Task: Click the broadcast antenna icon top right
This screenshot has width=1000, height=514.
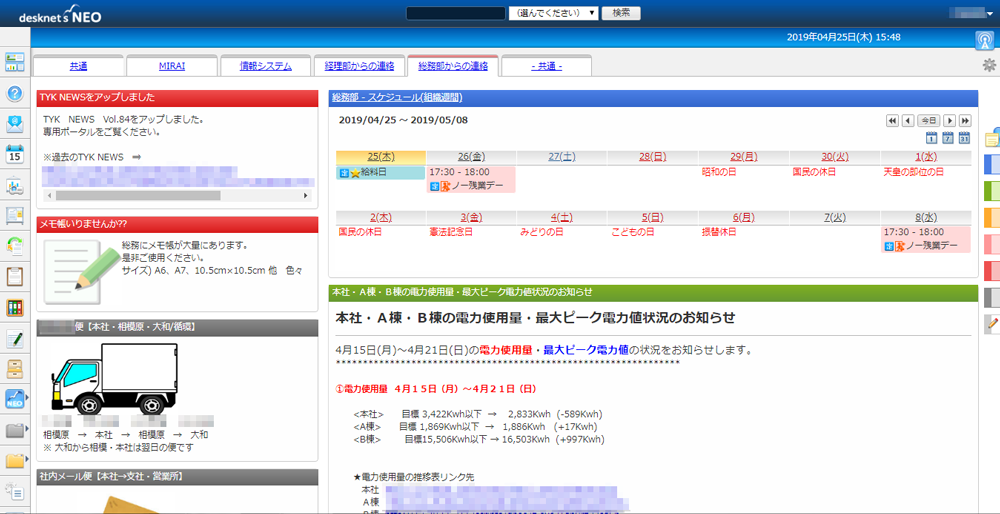Action: click(x=984, y=40)
